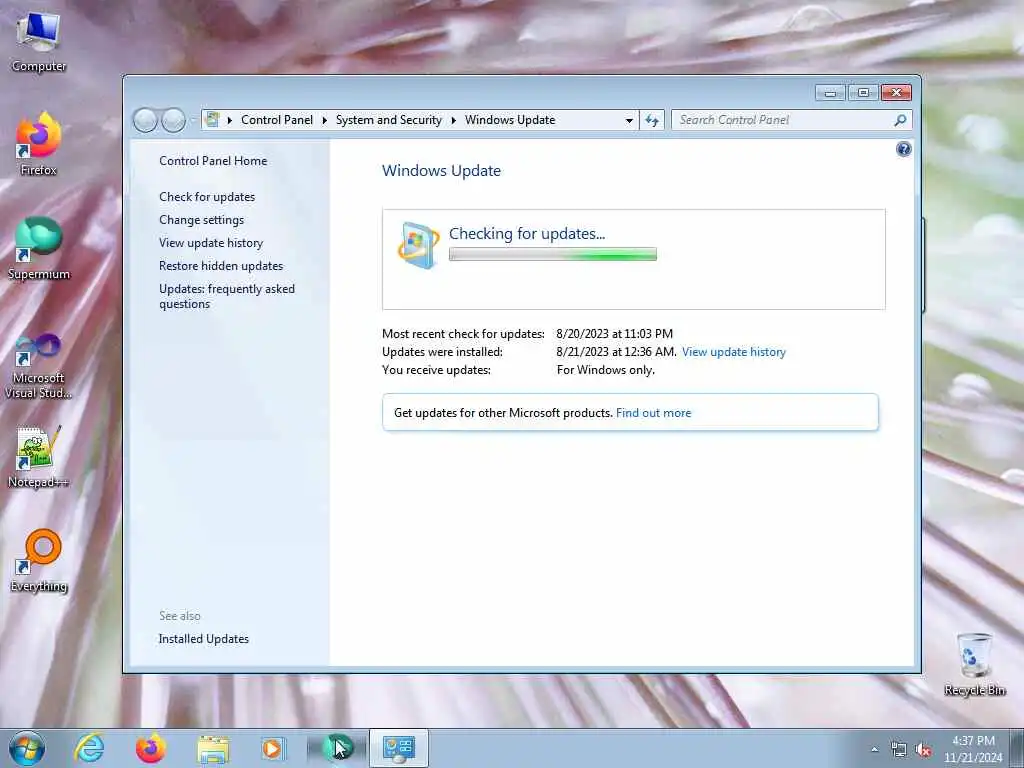Show hidden tray icons arrow
1024x768 pixels.
click(x=874, y=750)
